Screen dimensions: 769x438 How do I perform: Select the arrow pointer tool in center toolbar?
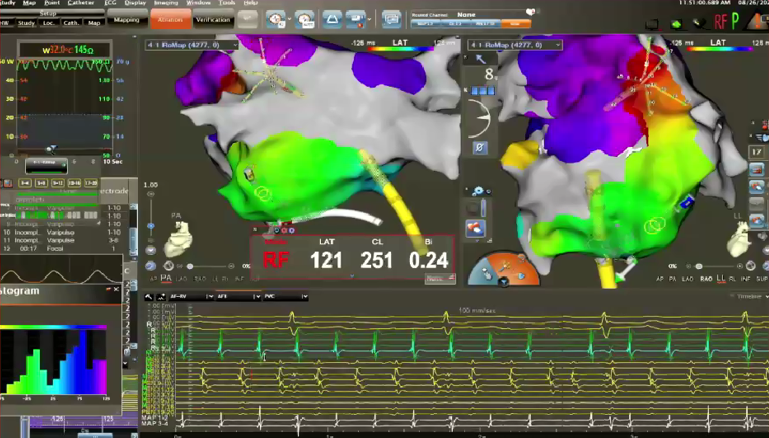(478, 59)
